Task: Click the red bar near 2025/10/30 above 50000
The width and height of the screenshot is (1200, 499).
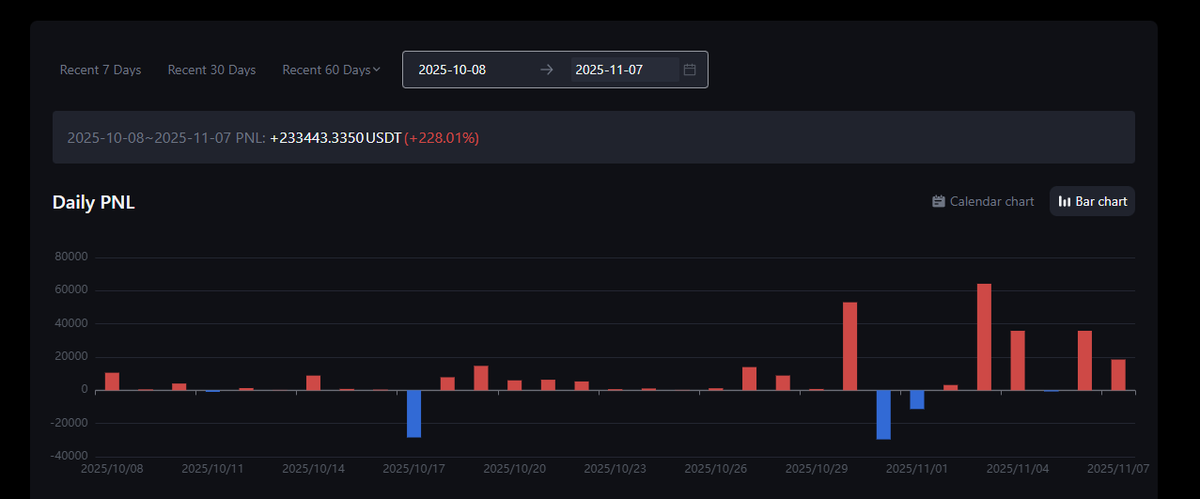Action: click(850, 346)
